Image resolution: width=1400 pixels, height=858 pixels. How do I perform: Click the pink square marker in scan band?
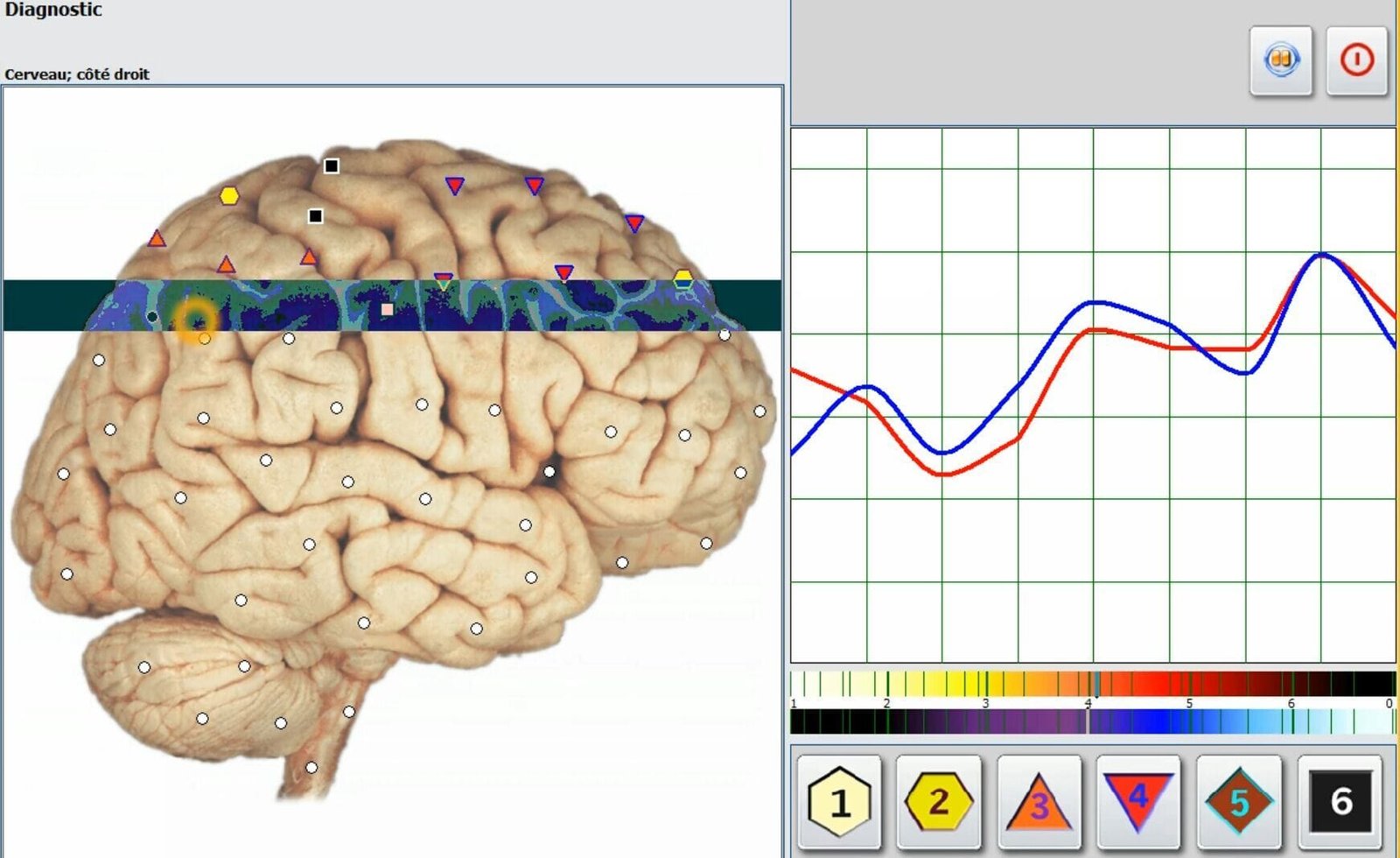pos(387,309)
